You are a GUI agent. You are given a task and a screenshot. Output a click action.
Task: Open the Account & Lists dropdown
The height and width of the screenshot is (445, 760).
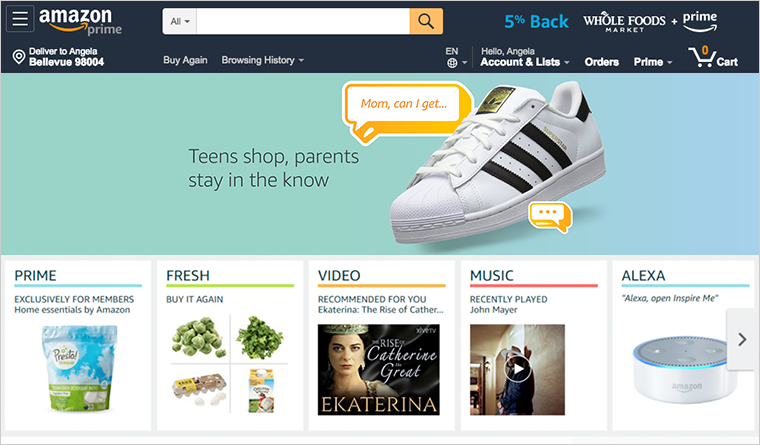pos(525,62)
